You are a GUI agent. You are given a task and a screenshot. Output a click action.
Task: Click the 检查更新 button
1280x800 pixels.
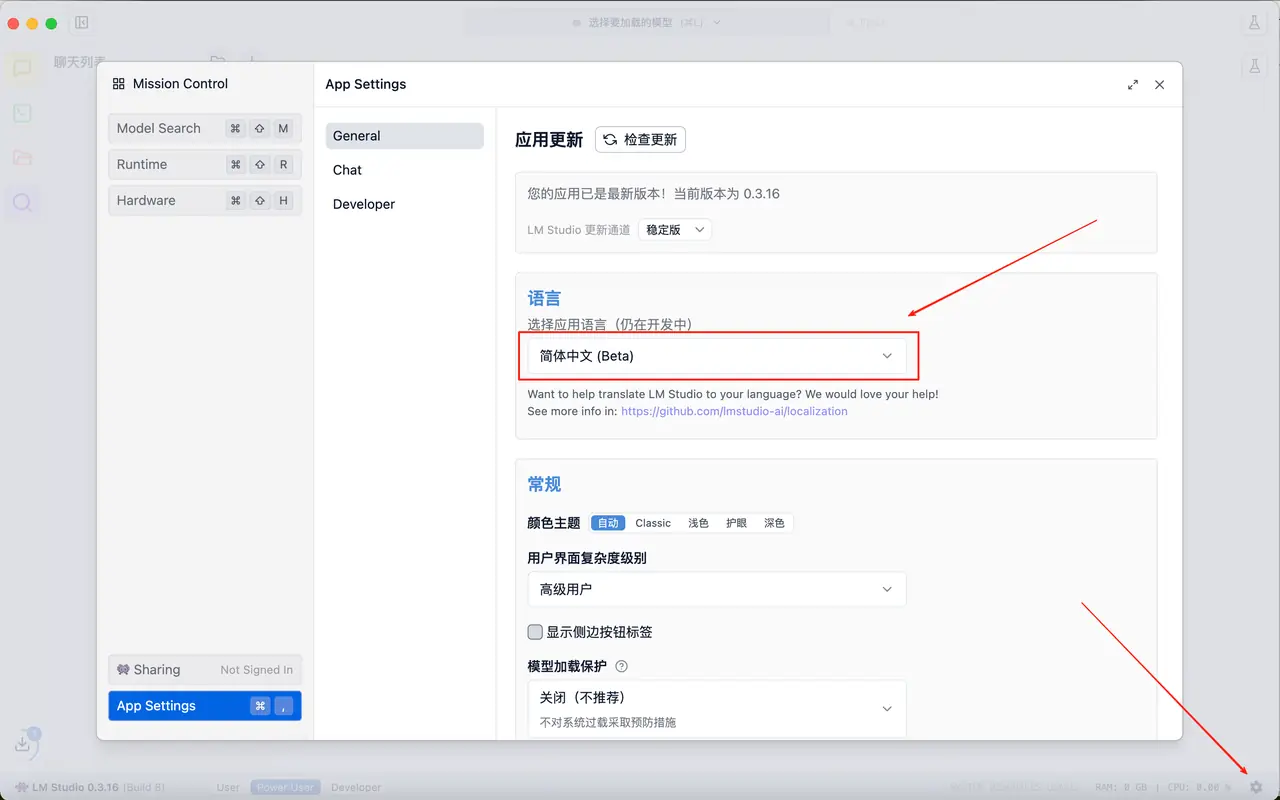click(640, 140)
